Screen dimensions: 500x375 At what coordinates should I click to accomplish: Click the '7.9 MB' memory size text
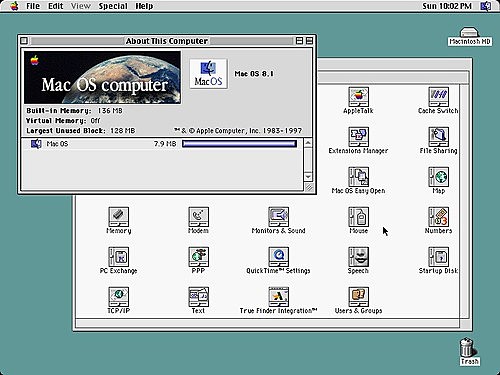(x=165, y=144)
